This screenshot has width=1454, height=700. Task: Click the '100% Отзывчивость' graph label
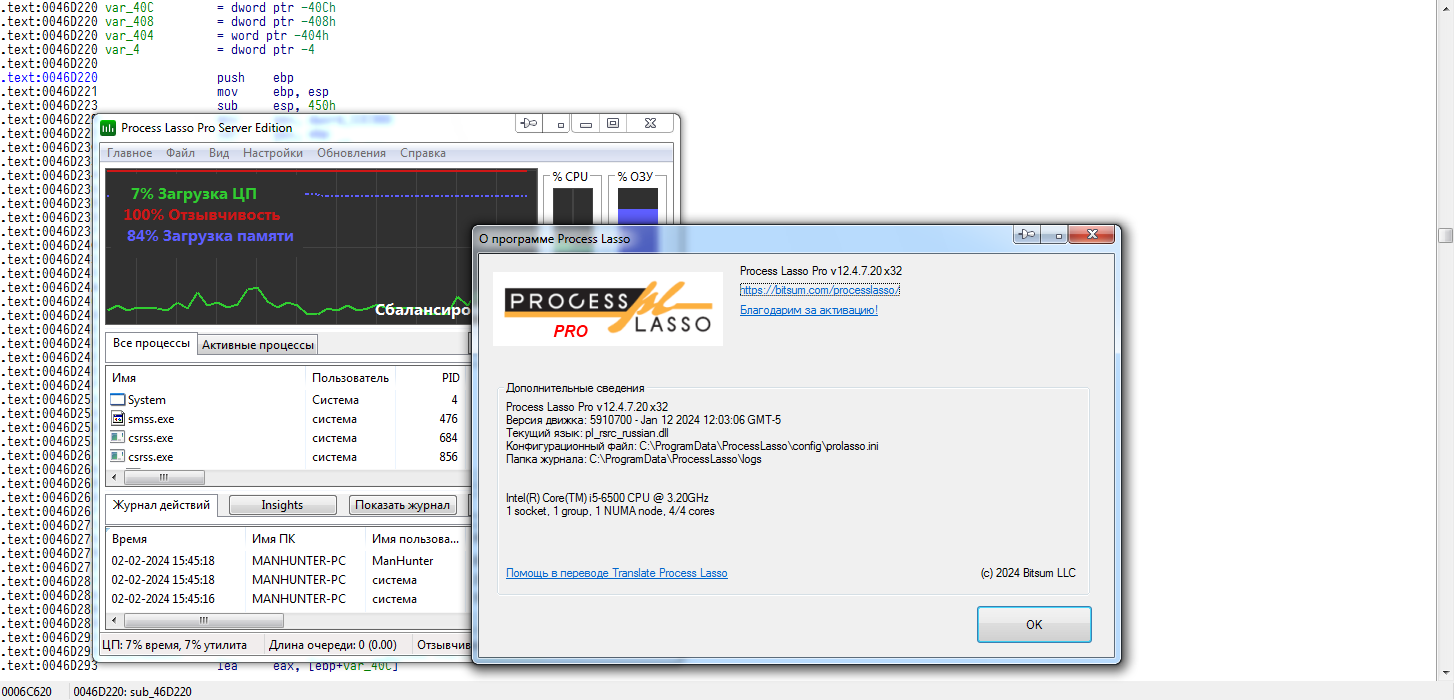coord(202,215)
